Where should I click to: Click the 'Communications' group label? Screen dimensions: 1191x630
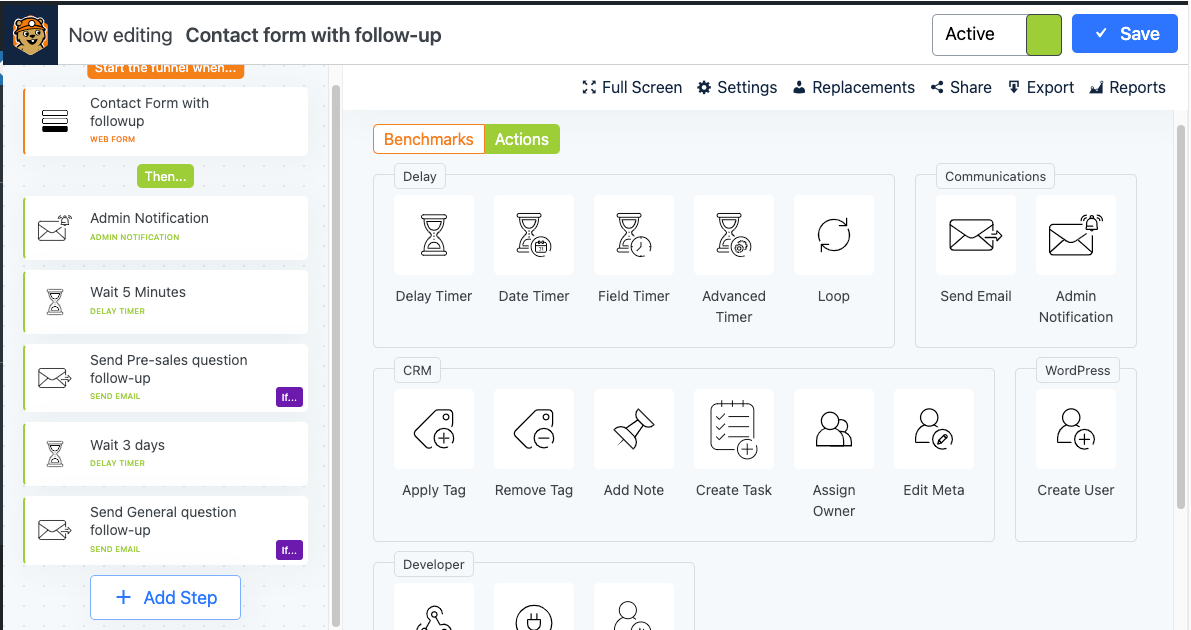coord(995,176)
